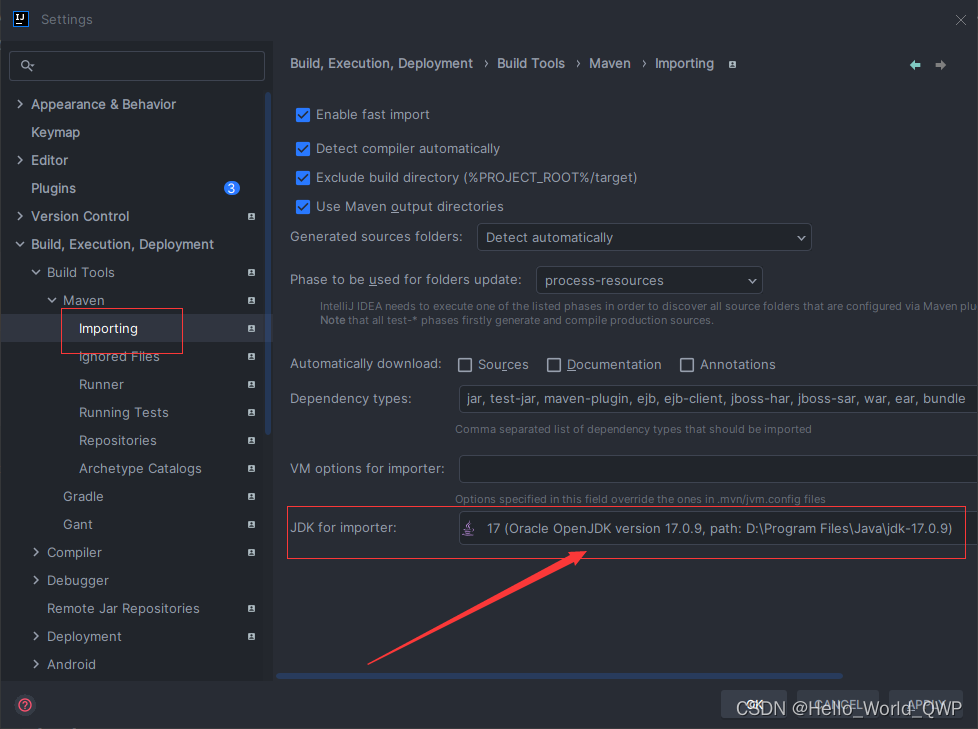Expand Compiler node
Screen dimensions: 978x729
36,553
